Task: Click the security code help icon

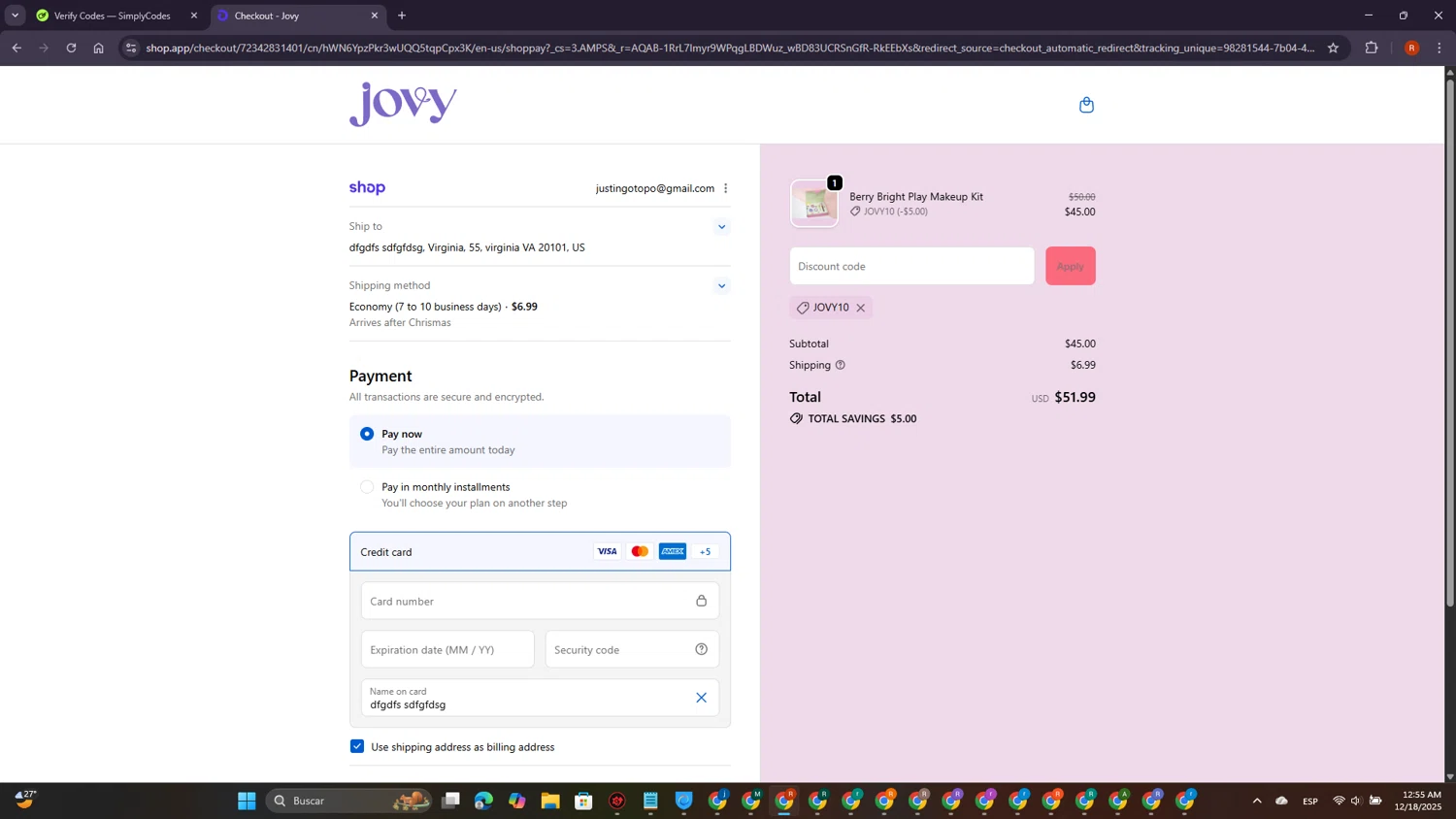Action: (701, 649)
